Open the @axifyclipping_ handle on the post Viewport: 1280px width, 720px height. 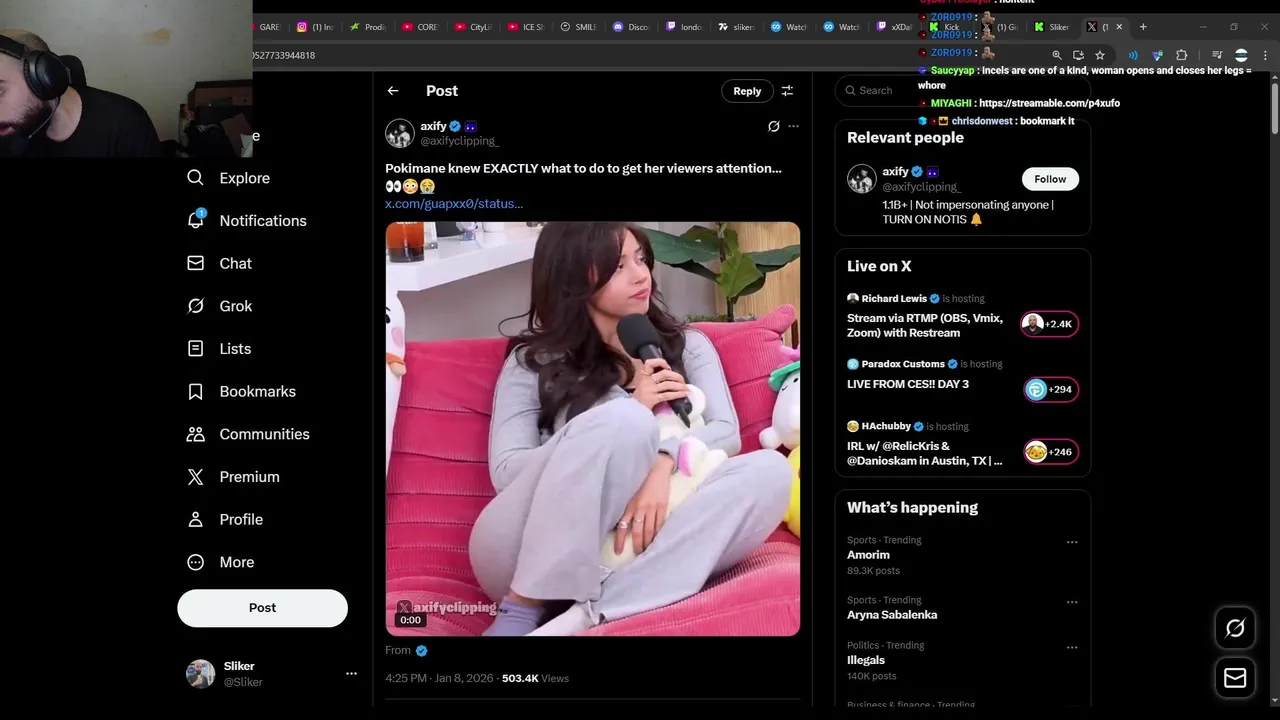coord(459,141)
